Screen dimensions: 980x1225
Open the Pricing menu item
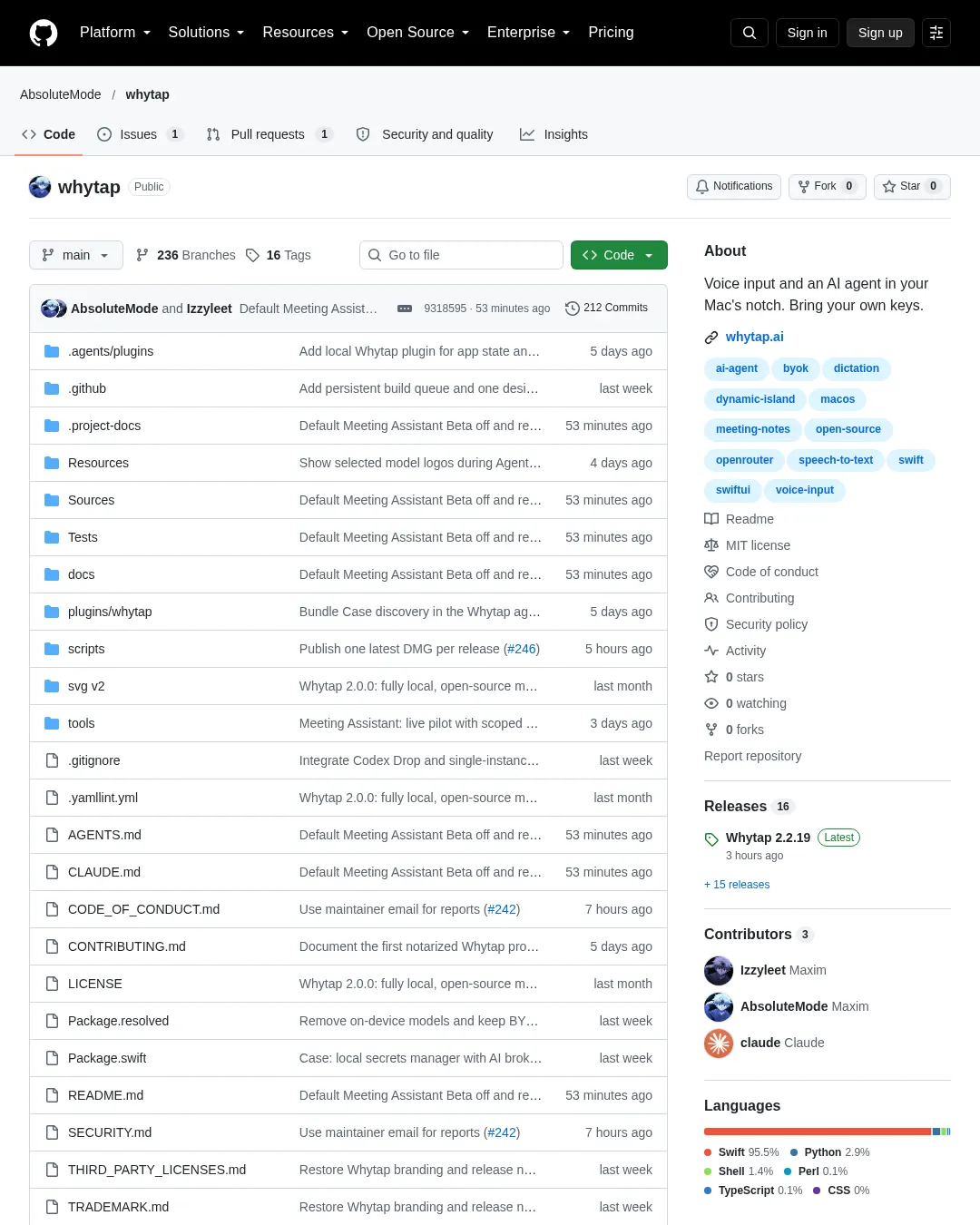coord(611,33)
